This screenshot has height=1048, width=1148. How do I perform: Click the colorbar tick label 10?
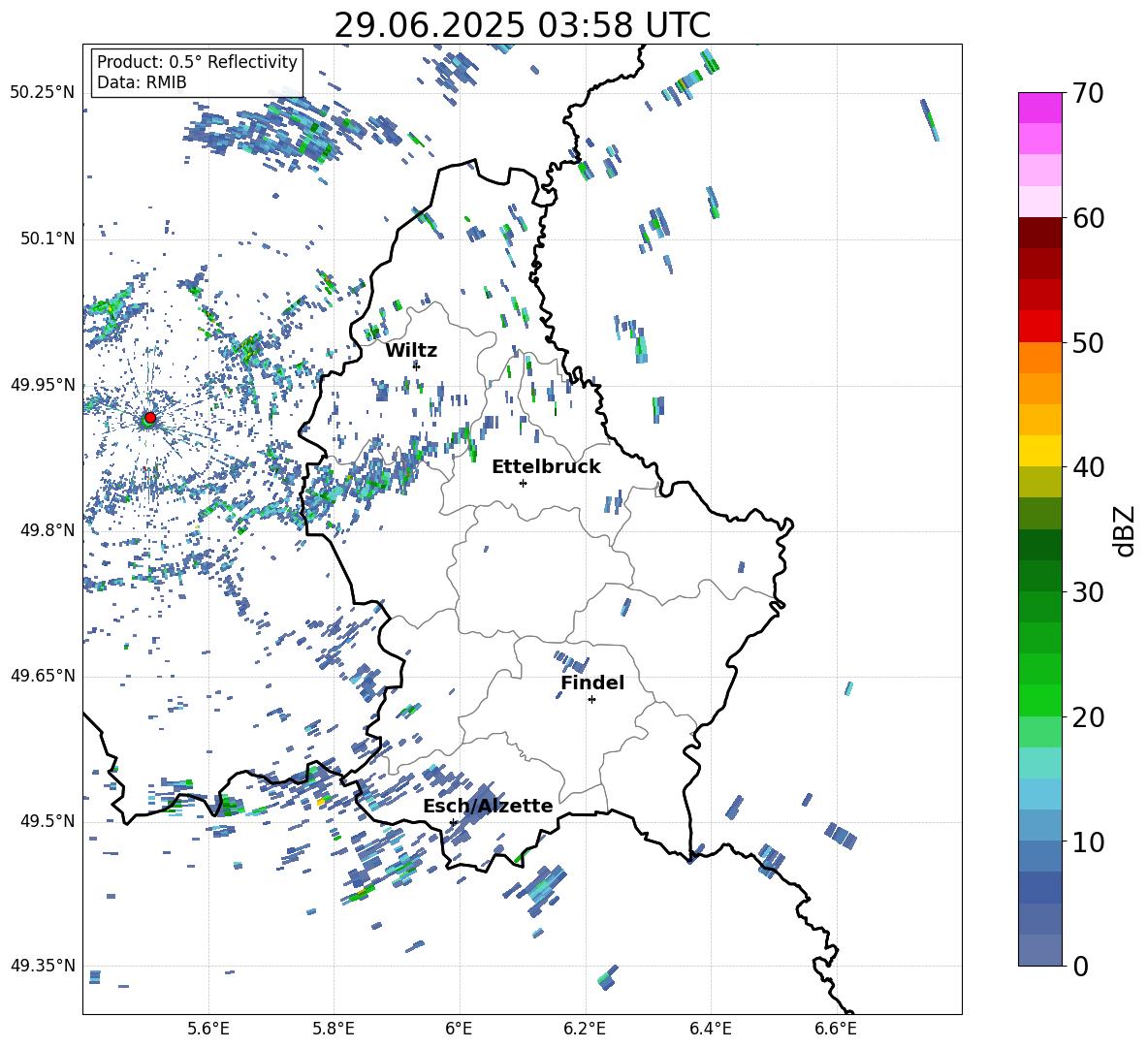click(1088, 842)
